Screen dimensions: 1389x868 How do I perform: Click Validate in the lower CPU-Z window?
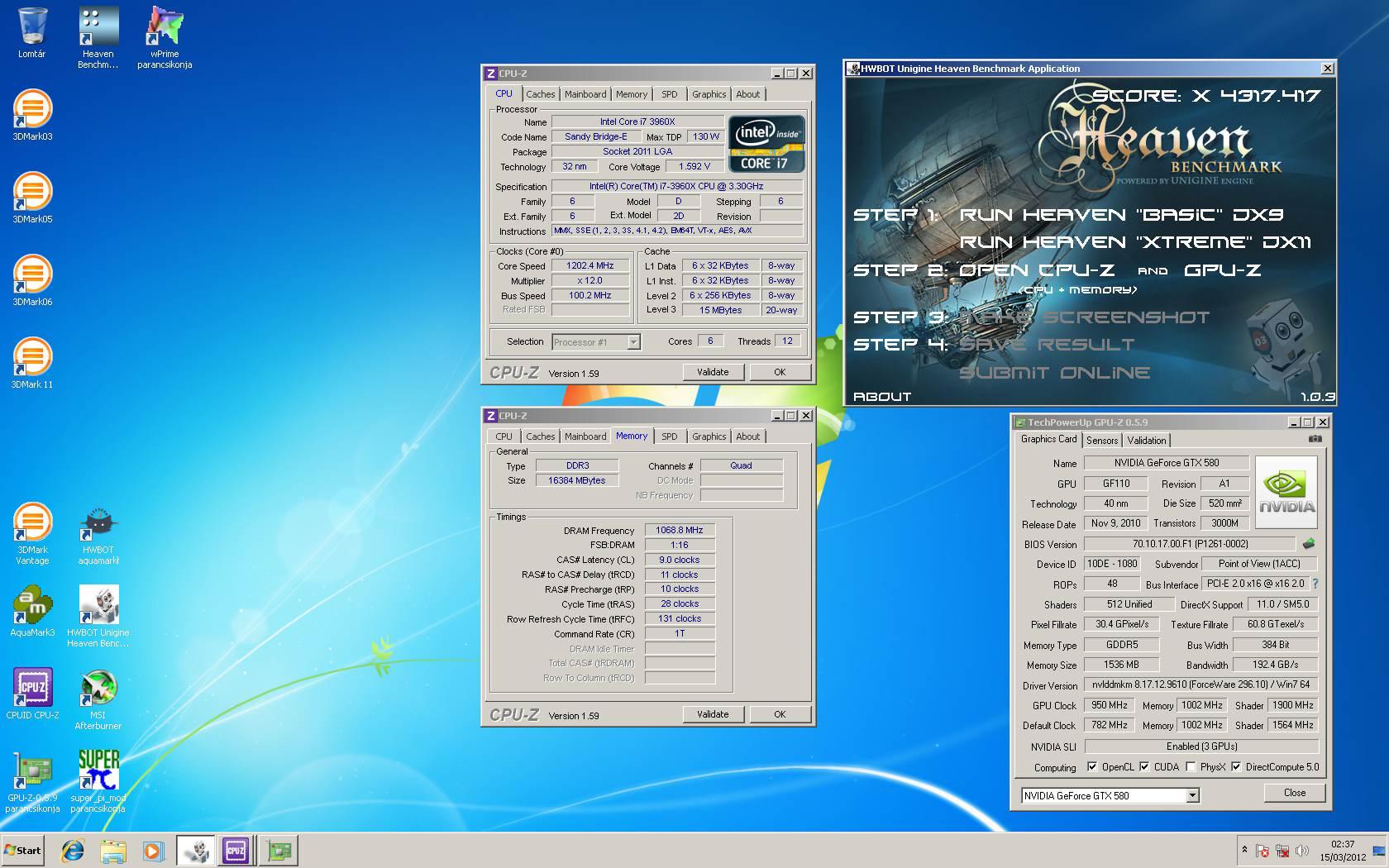713,714
